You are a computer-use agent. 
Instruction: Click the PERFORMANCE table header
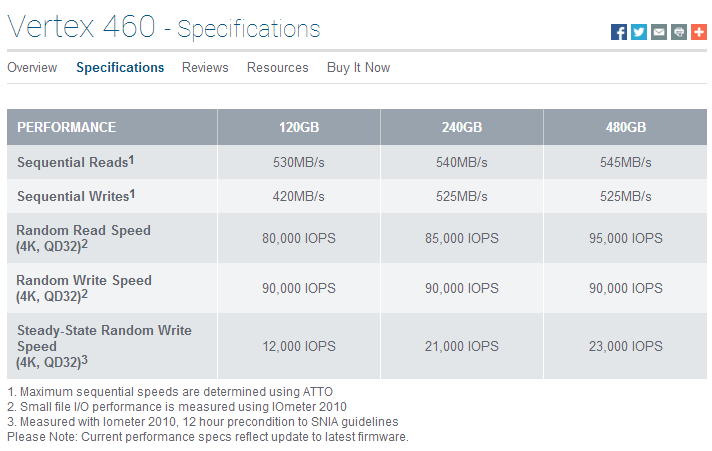[67, 128]
